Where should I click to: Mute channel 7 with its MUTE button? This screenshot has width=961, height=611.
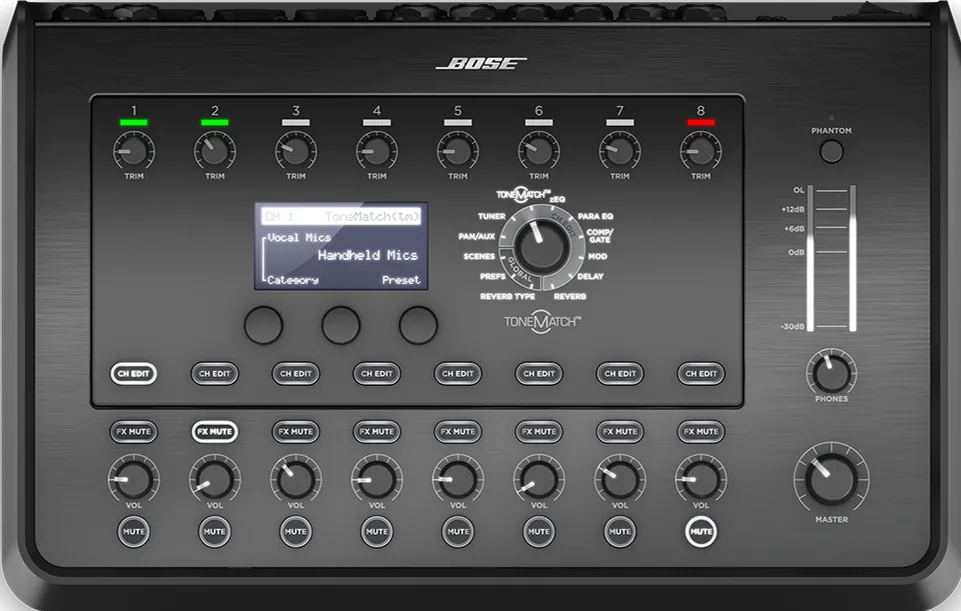pyautogui.click(x=620, y=531)
